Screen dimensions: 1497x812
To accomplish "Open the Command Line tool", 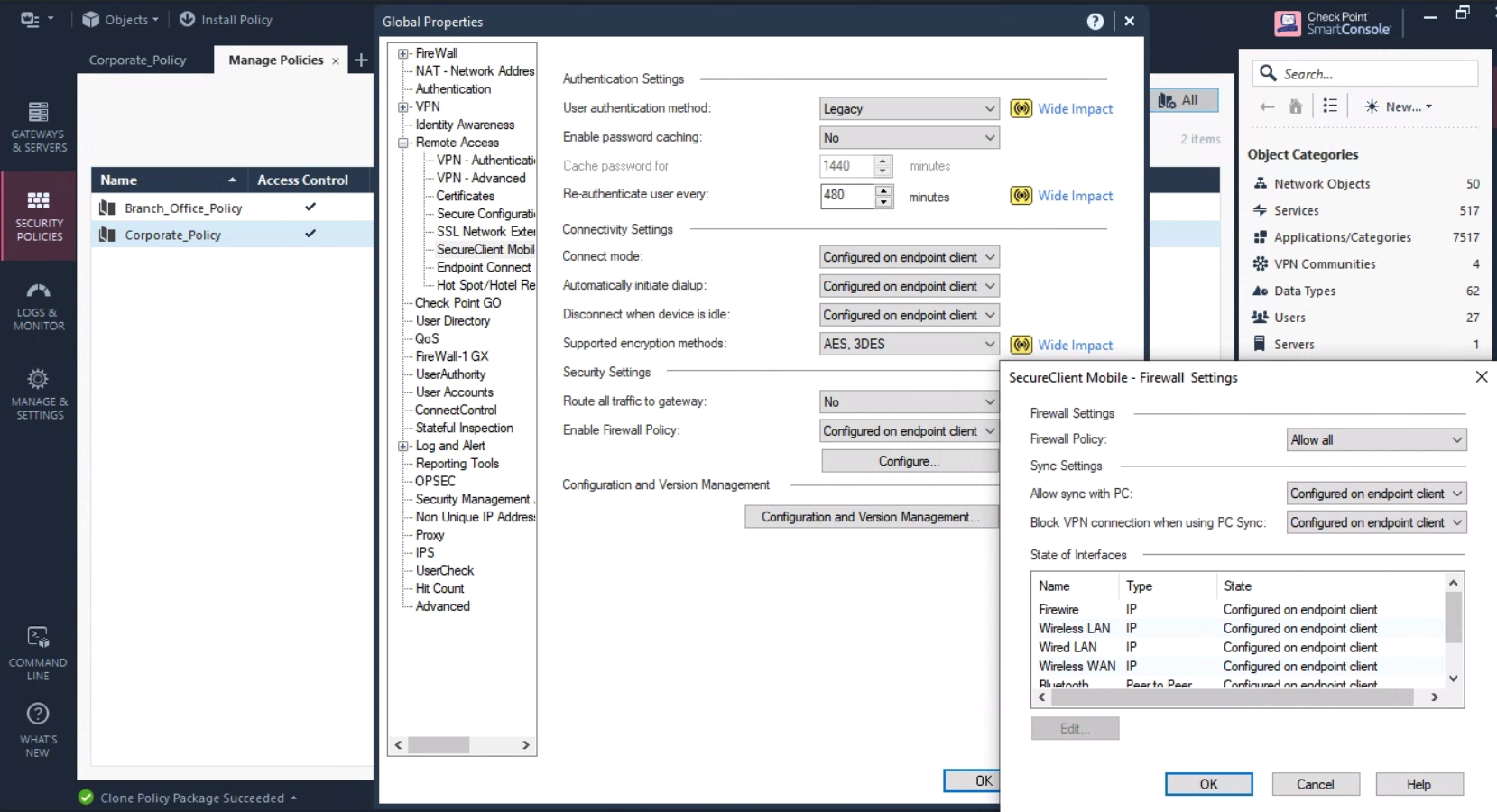I will pyautogui.click(x=38, y=652).
